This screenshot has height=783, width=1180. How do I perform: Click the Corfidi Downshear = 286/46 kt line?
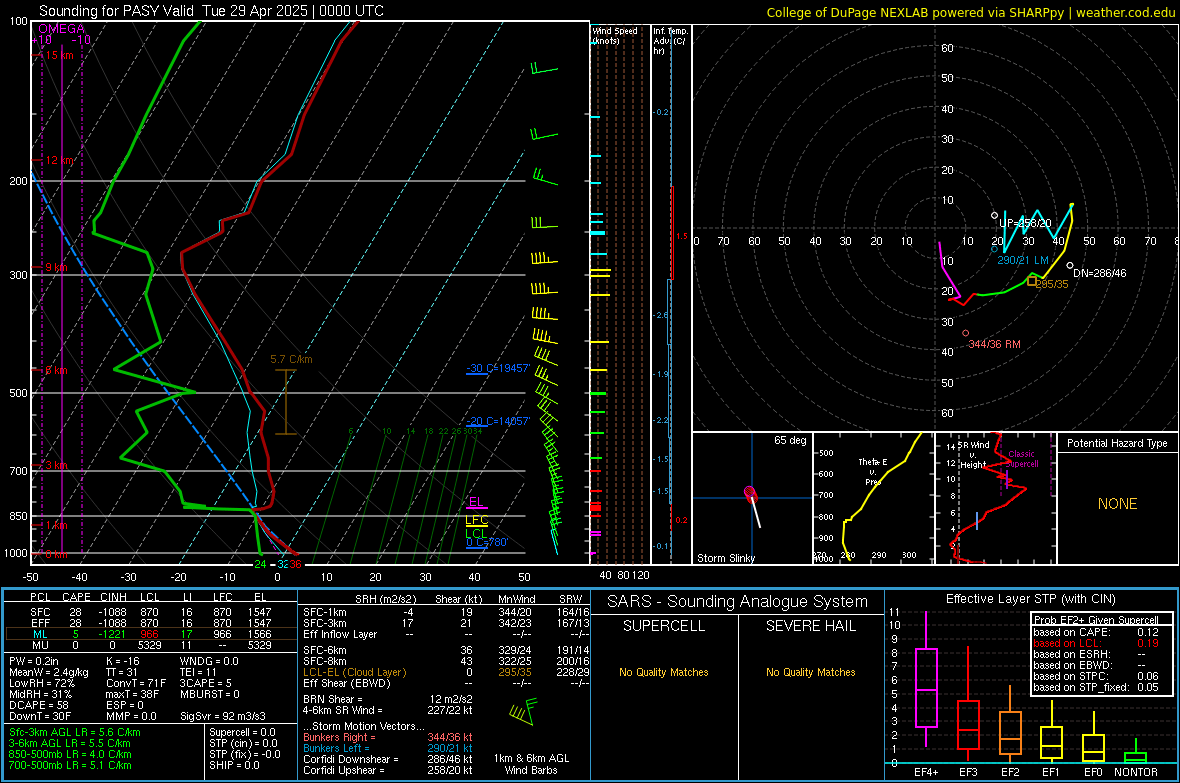(x=388, y=759)
